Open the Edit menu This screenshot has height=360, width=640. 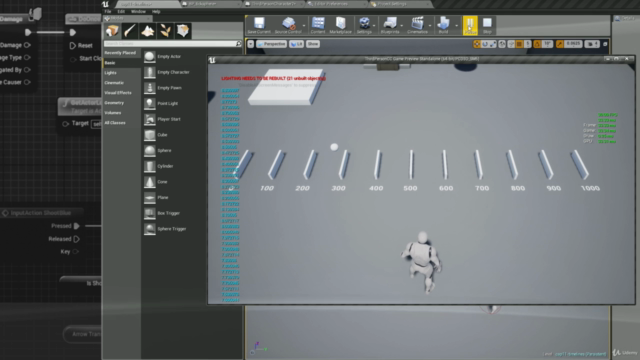[121, 11]
